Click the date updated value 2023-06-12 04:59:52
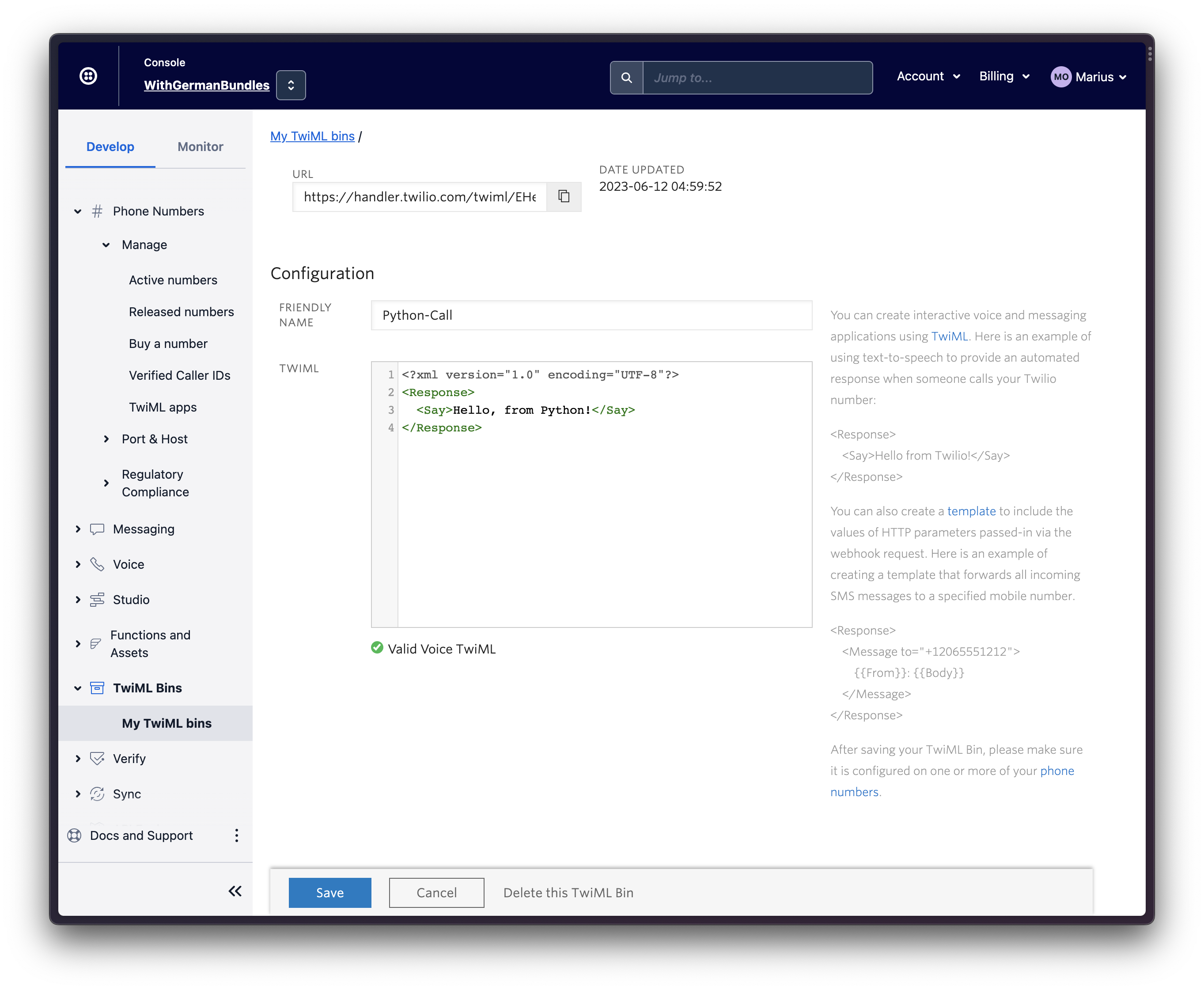 [x=660, y=186]
